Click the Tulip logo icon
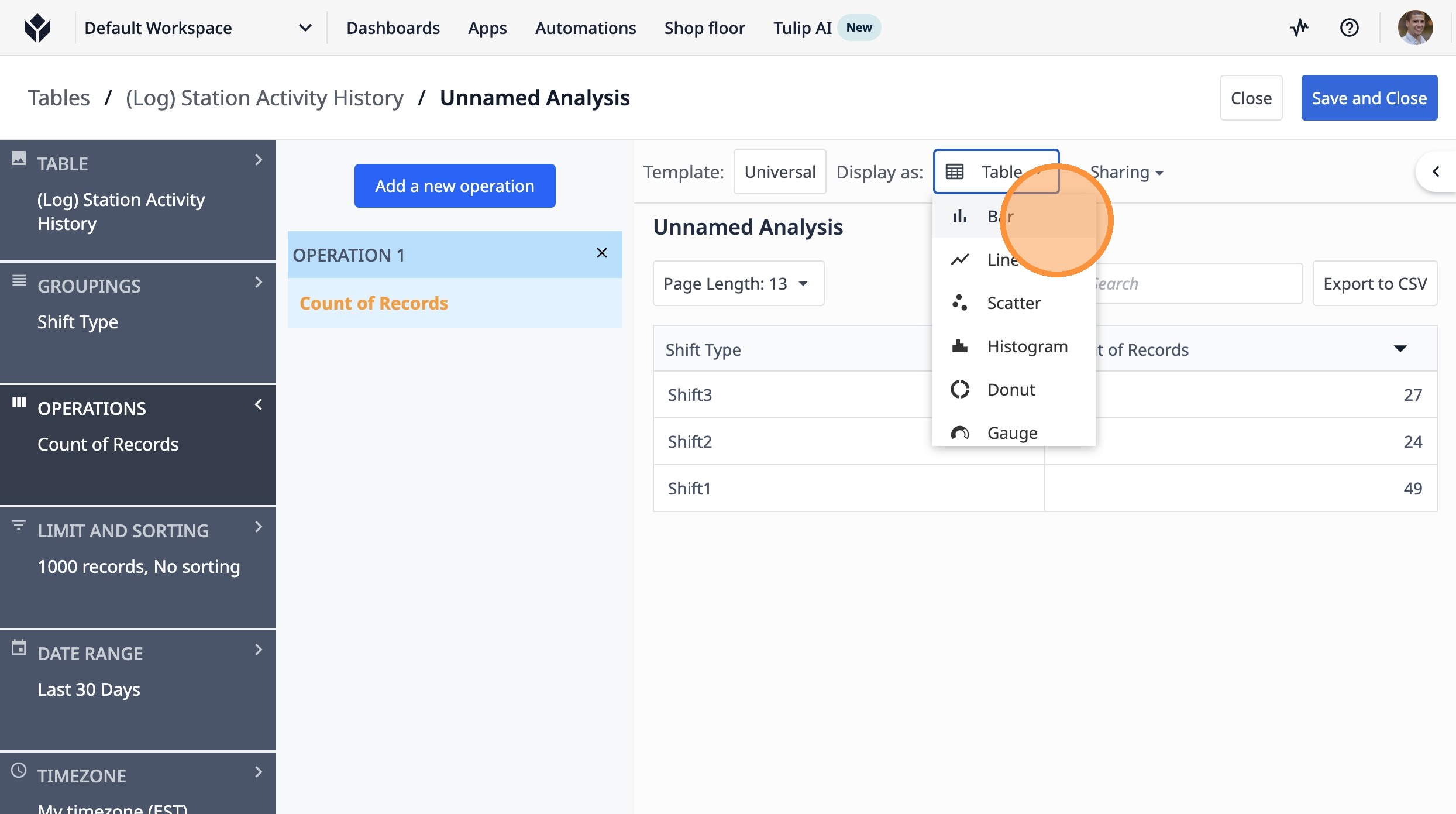Viewport: 1456px width, 814px height. 37,28
